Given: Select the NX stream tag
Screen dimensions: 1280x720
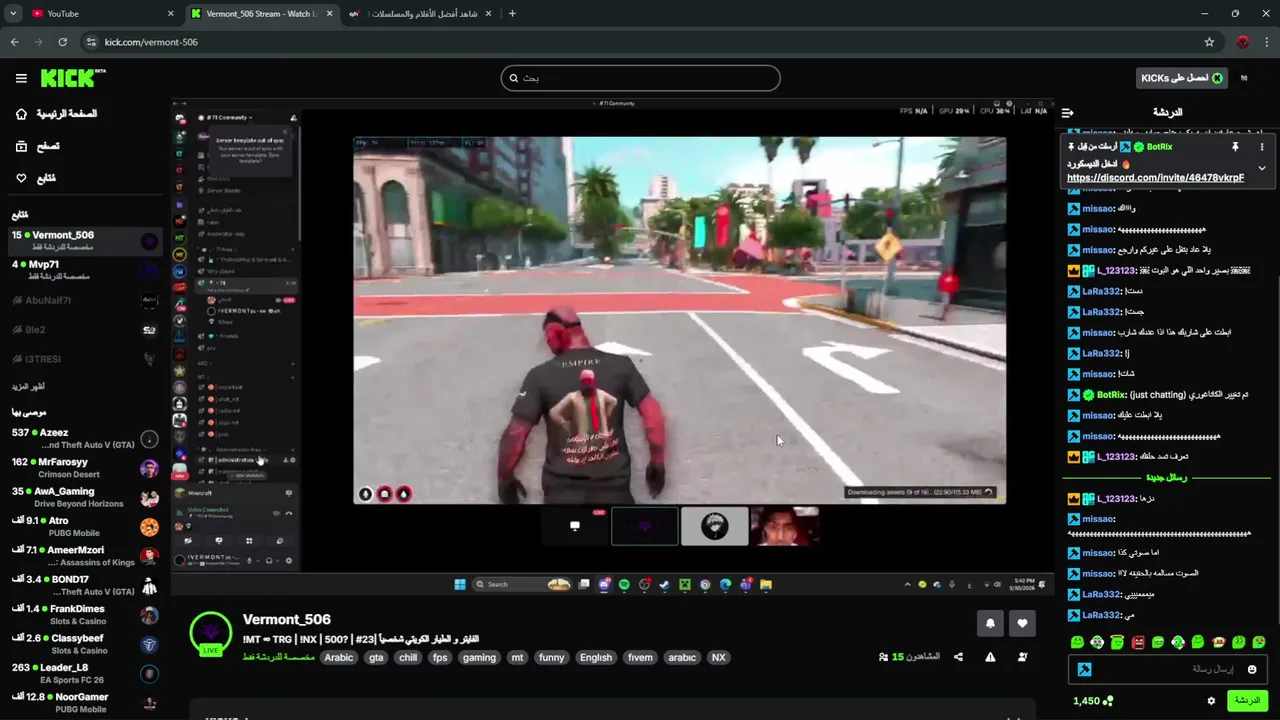Looking at the screenshot, I should 718,658.
